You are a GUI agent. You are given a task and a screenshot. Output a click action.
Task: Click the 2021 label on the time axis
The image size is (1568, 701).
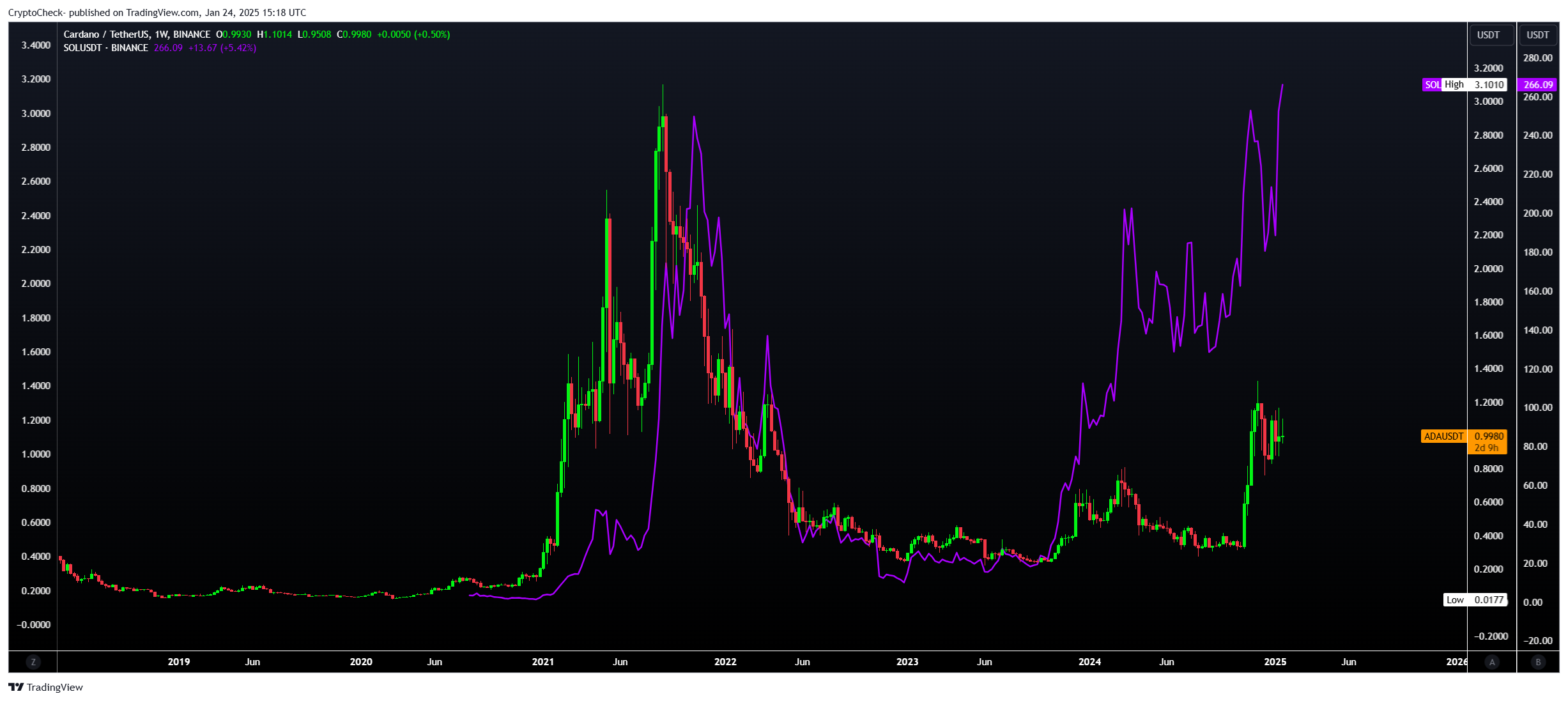(543, 662)
